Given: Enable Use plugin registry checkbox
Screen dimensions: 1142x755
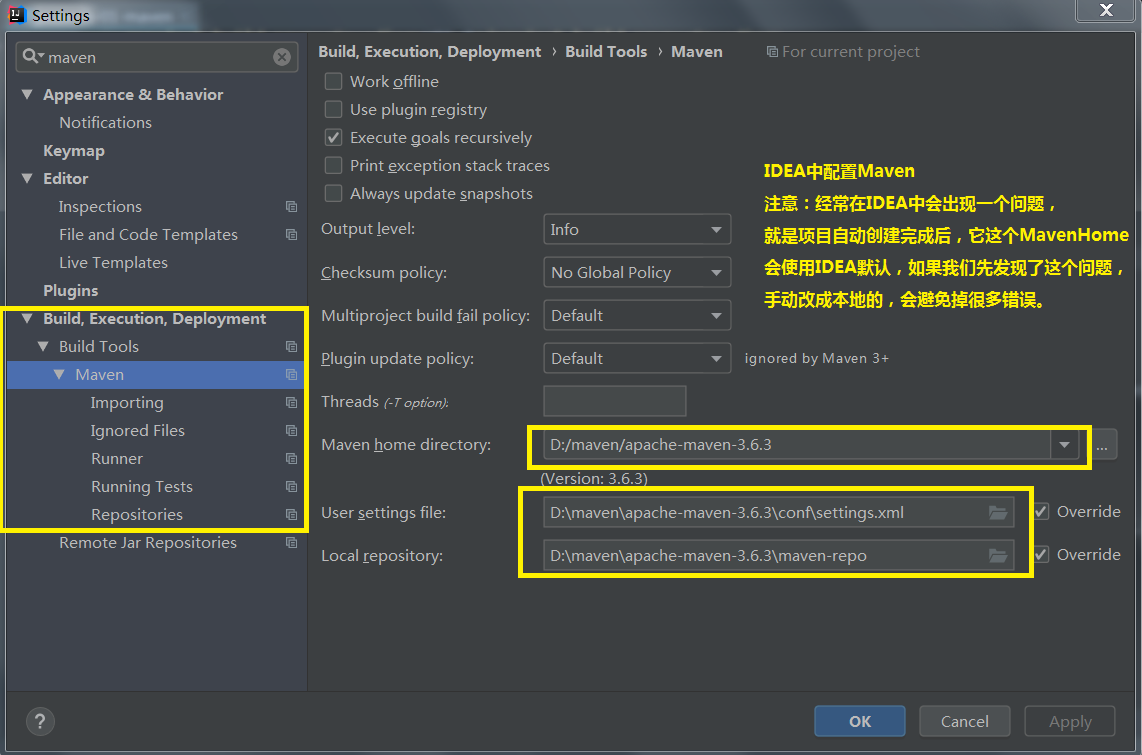Looking at the screenshot, I should tap(334, 109).
